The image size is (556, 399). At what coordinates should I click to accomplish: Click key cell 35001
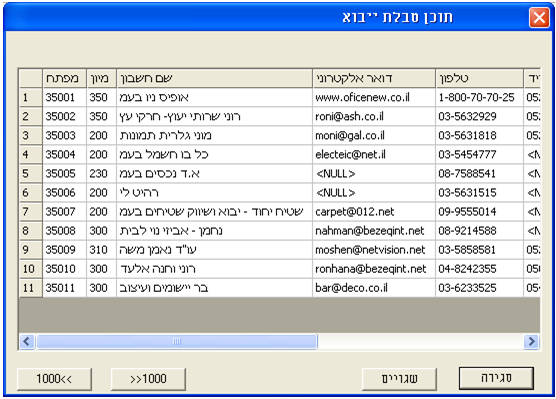tap(65, 97)
